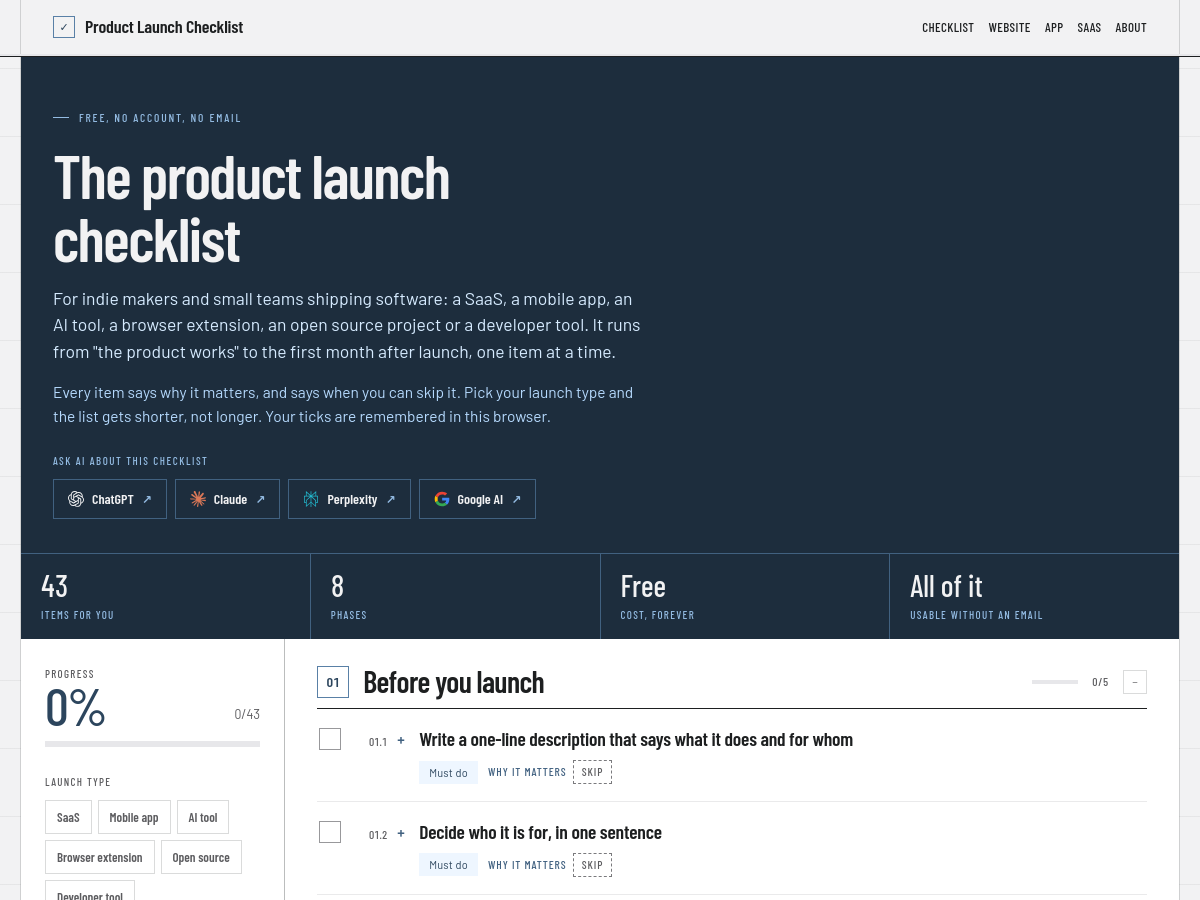This screenshot has height=900, width=1200.
Task: Open the ABOUT nav item
Action: coord(1131,28)
